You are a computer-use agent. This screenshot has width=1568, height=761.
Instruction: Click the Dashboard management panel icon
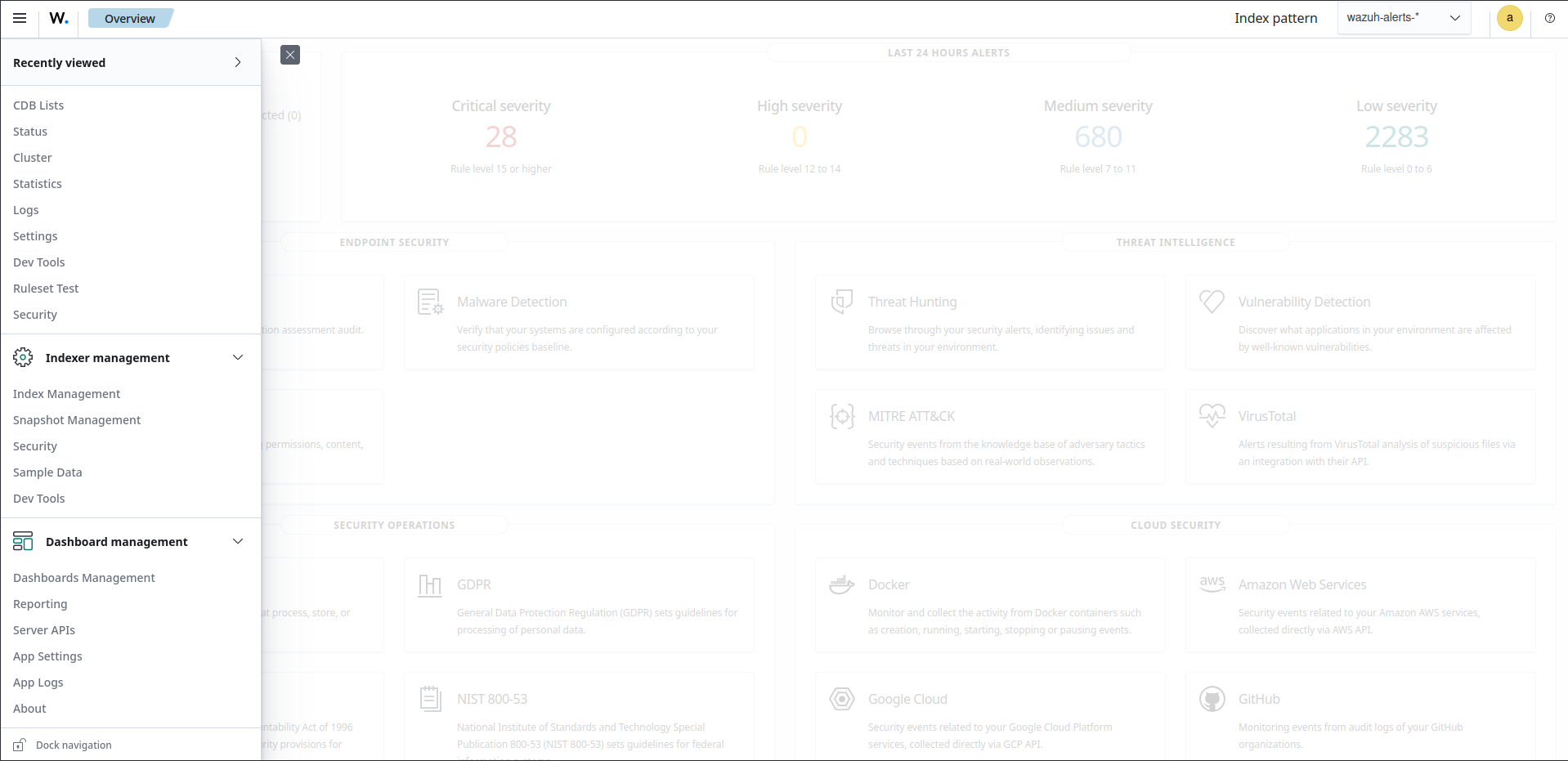click(22, 540)
